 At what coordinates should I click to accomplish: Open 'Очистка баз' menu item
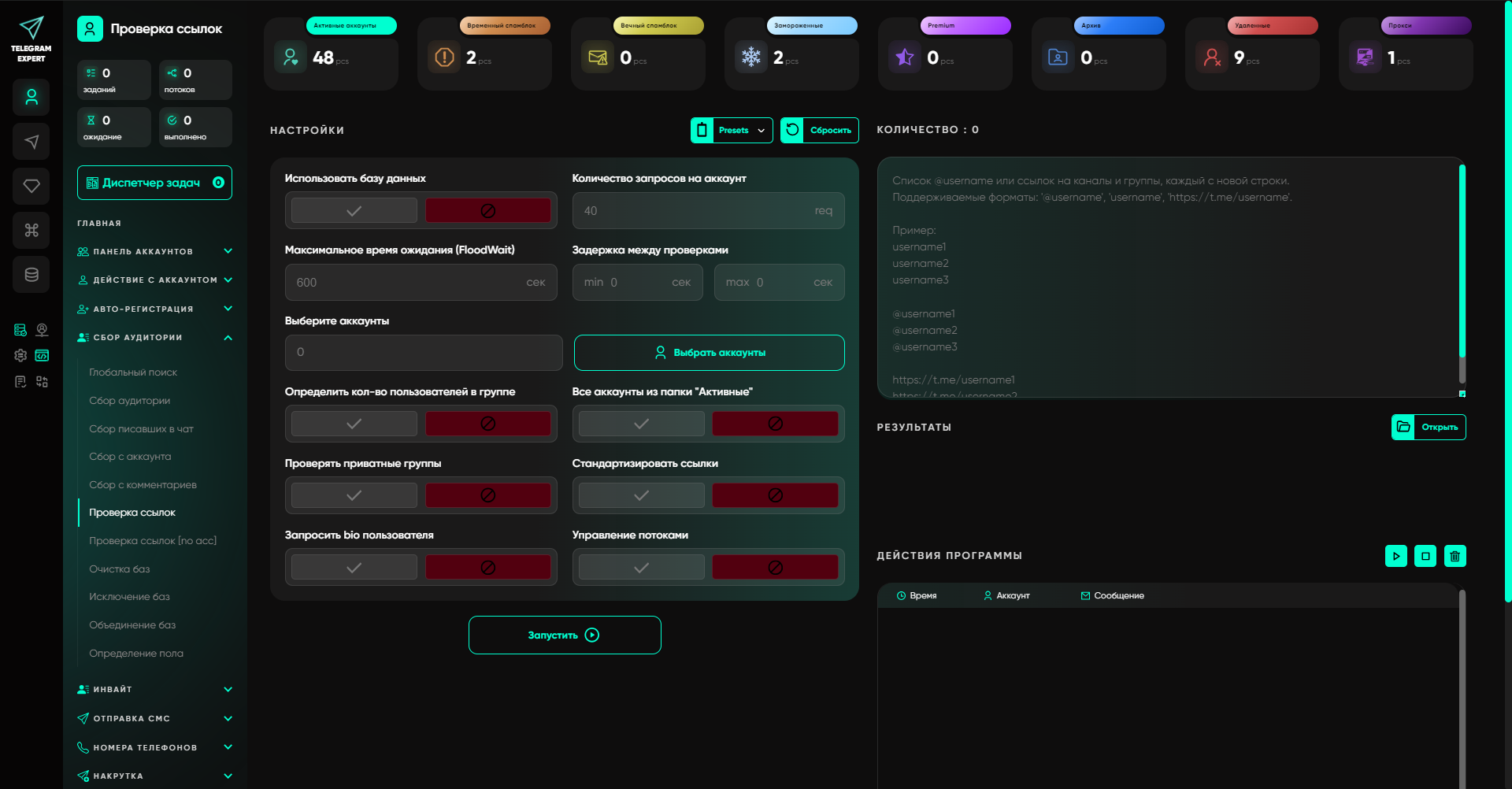point(119,569)
